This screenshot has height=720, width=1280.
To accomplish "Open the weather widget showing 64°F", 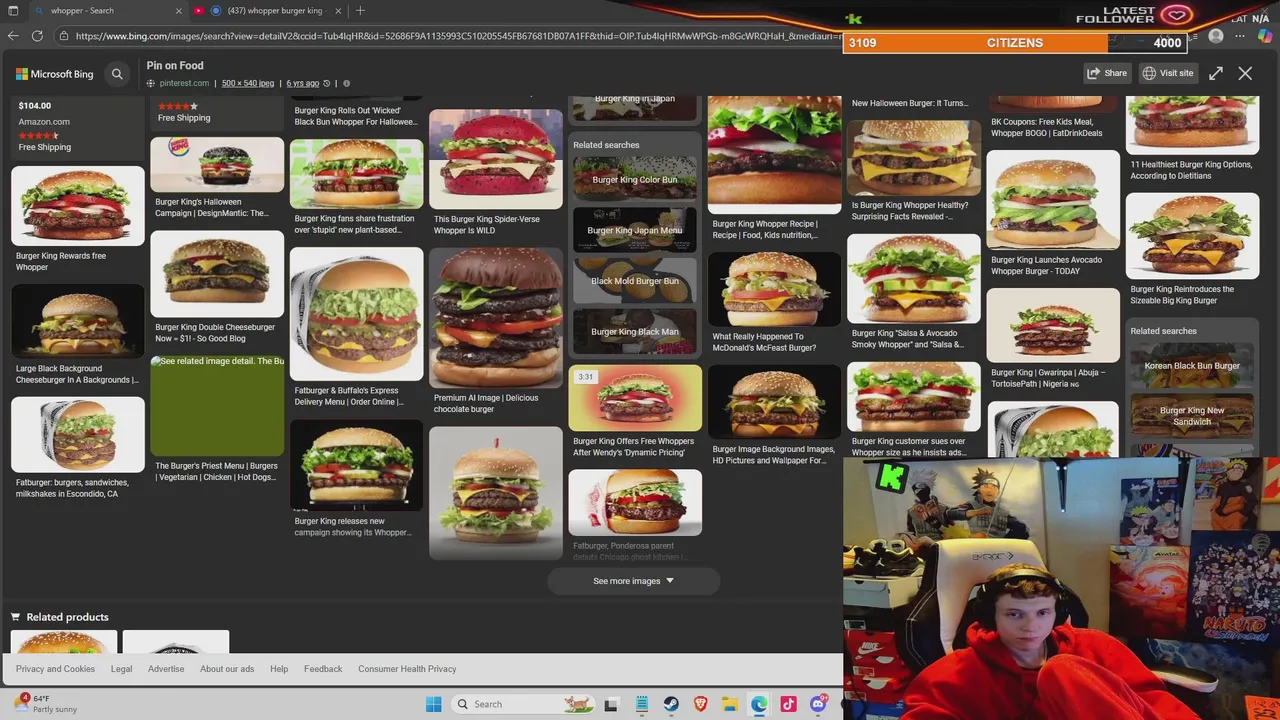I will click(x=45, y=703).
